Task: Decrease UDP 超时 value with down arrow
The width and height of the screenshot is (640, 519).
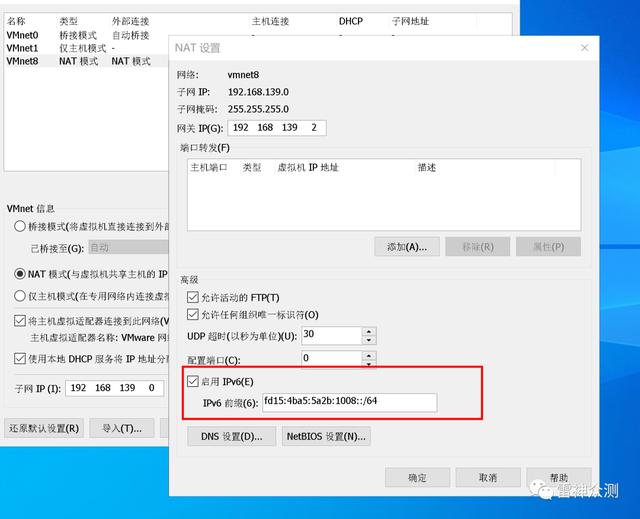Action: (369, 340)
